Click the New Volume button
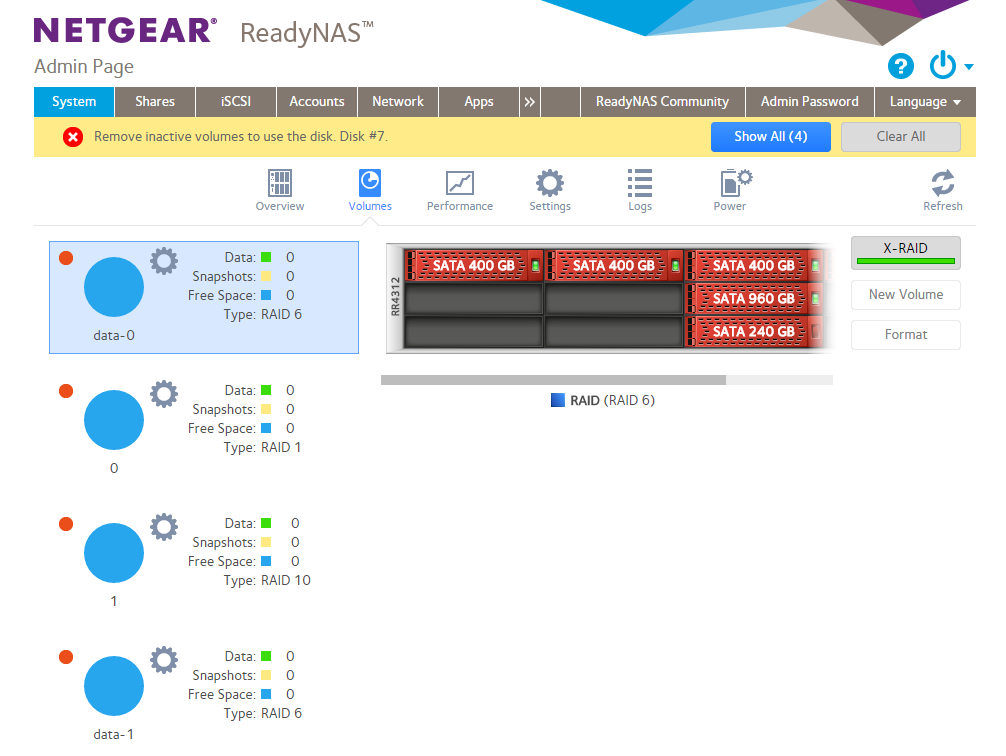The image size is (1006, 756). click(905, 295)
